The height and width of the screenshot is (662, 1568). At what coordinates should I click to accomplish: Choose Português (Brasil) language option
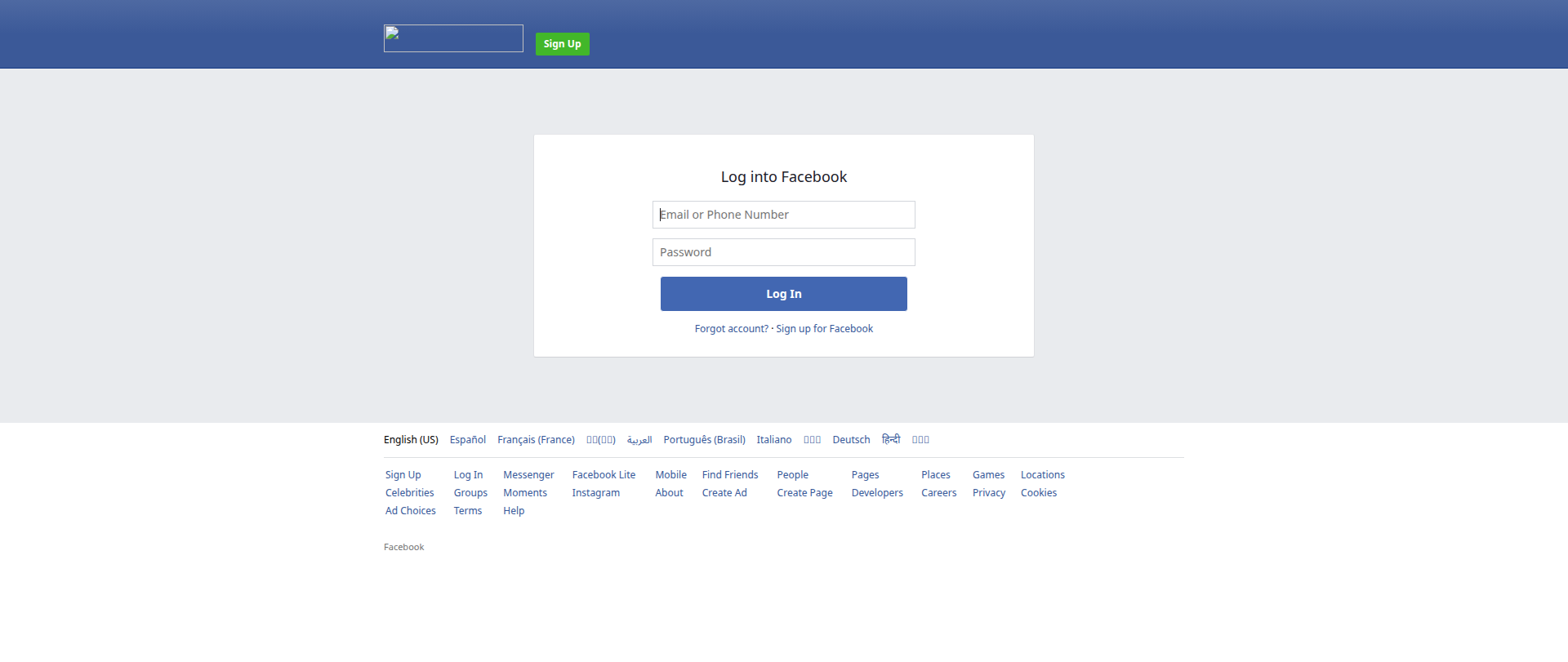click(x=704, y=440)
